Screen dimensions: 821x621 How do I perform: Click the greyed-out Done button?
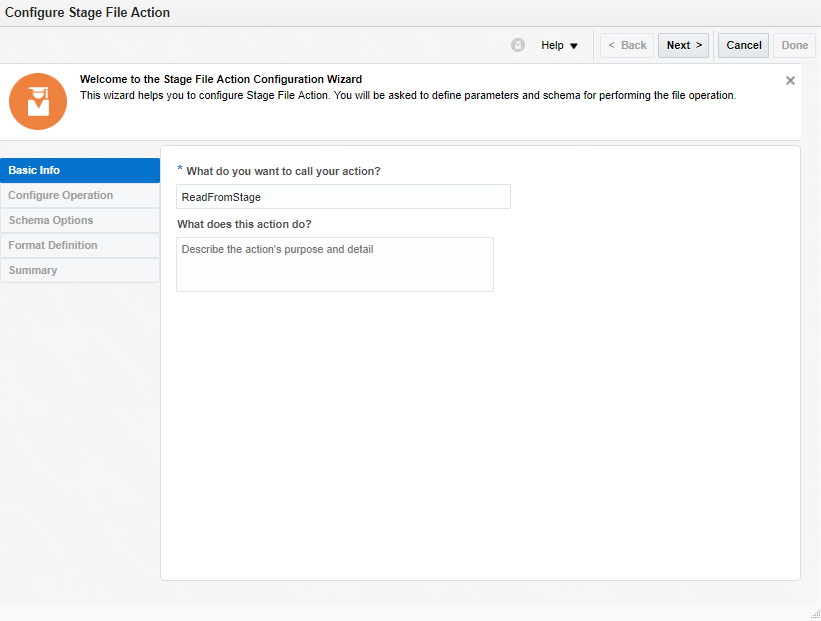coord(795,45)
